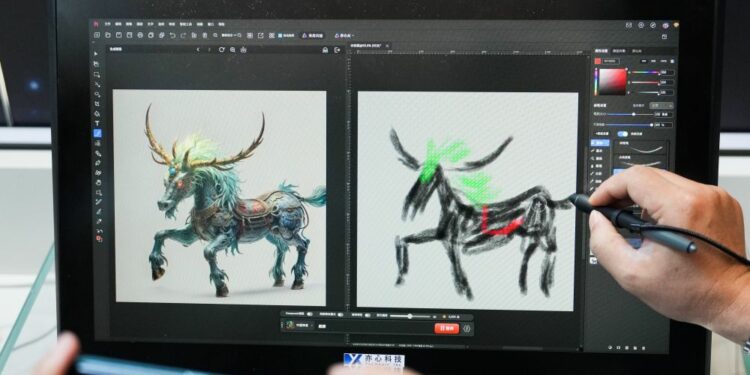Click the magnifier zoom icon above the generated image
The image size is (750, 375).
coord(232,49)
